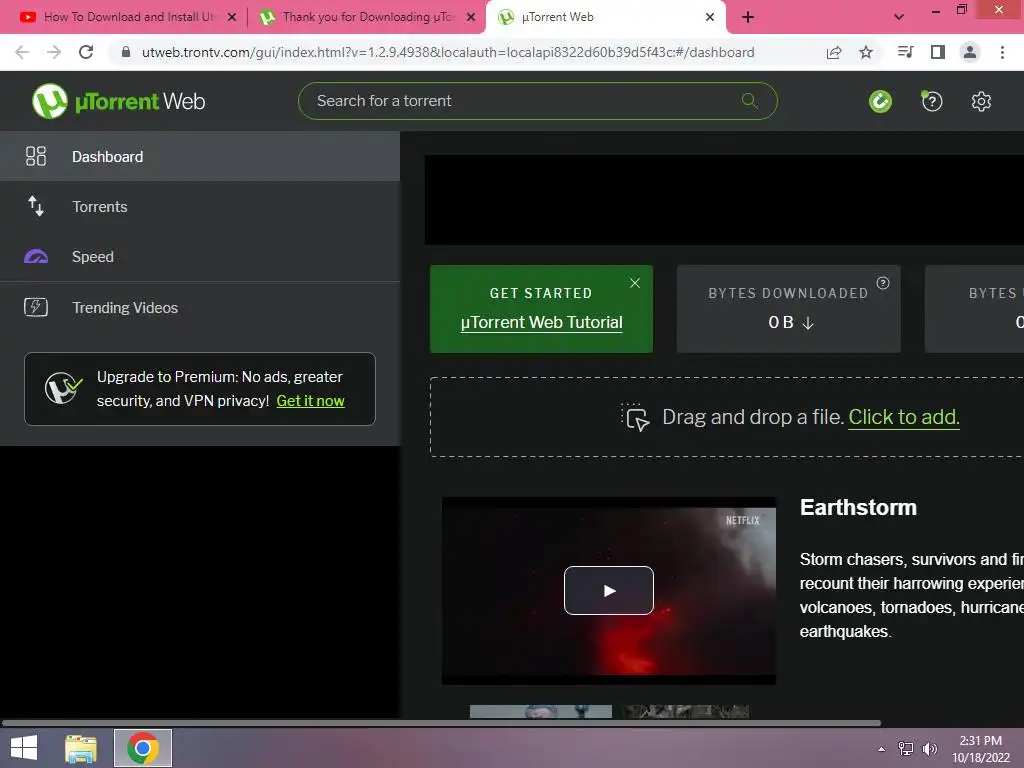Close the YouTube tab
This screenshot has height=768, width=1024.
232,17
